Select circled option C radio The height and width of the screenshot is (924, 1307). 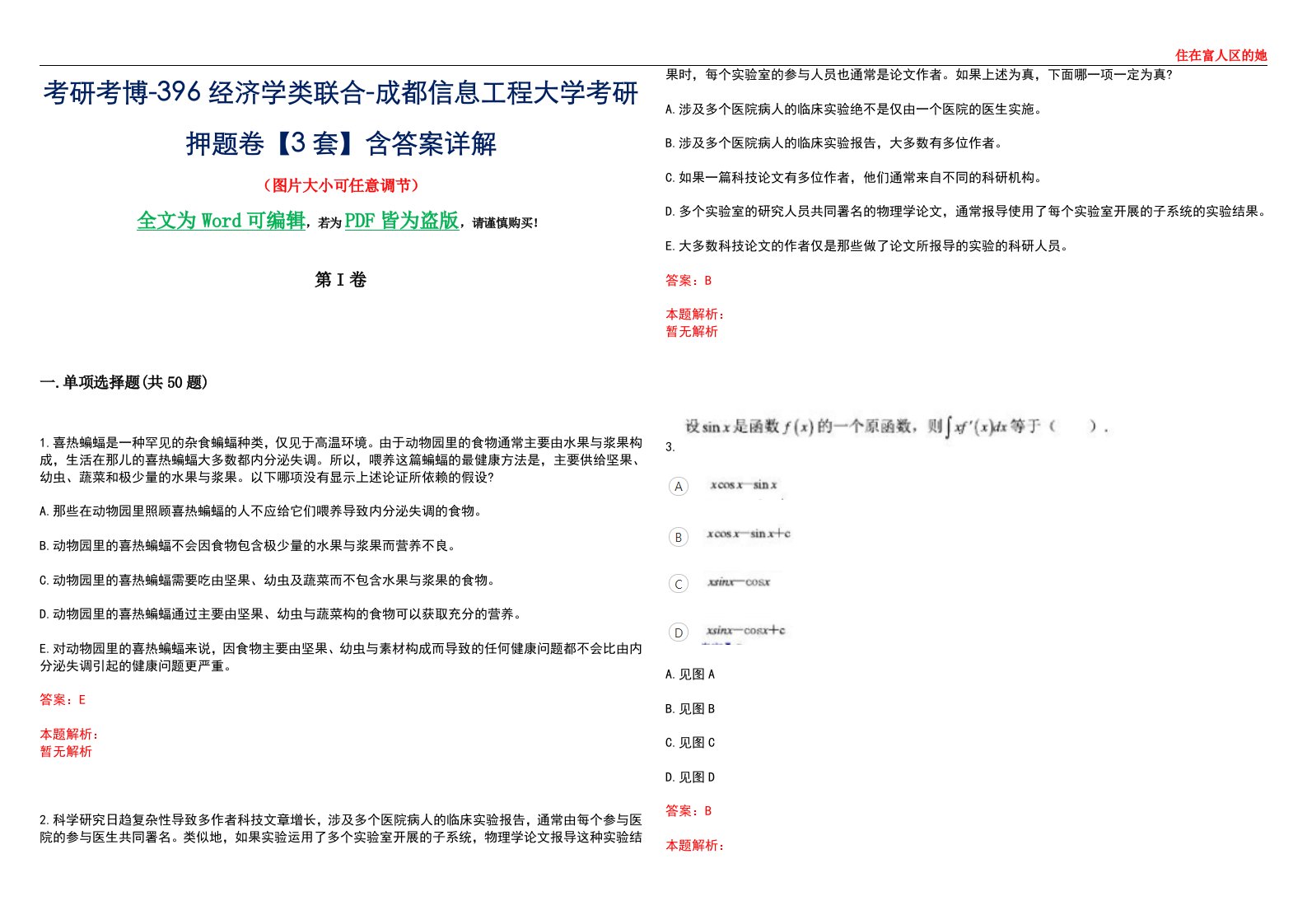tap(678, 584)
